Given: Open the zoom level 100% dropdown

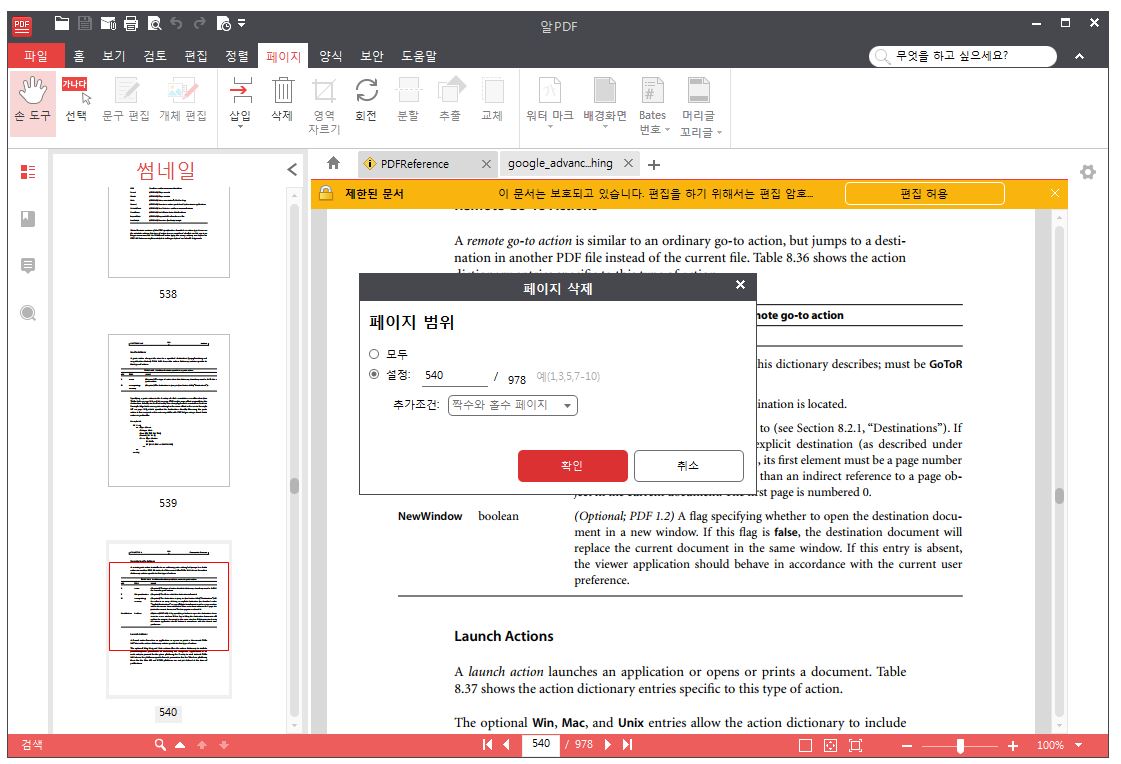Looking at the screenshot, I should [x=1078, y=745].
